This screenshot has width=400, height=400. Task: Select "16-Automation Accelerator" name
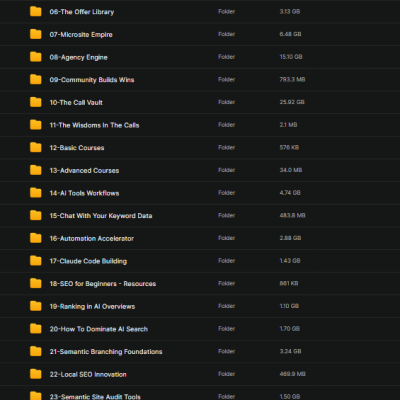coord(92,239)
